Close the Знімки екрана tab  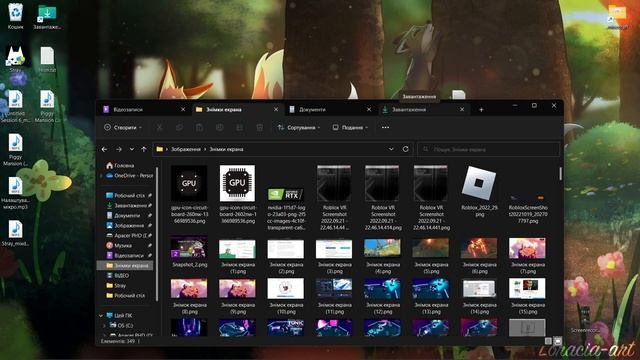[276, 109]
